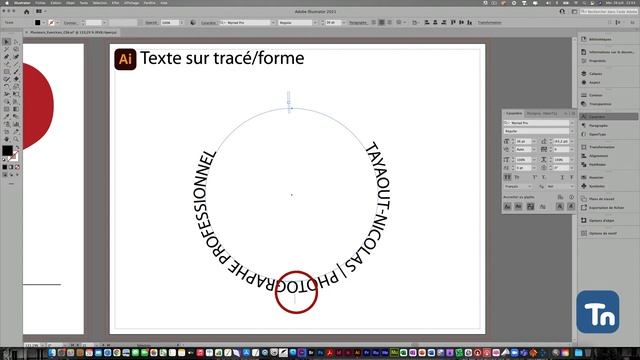Open font style Regular dropdown in control bar
The width and height of the screenshot is (640, 360).
tap(315, 22)
